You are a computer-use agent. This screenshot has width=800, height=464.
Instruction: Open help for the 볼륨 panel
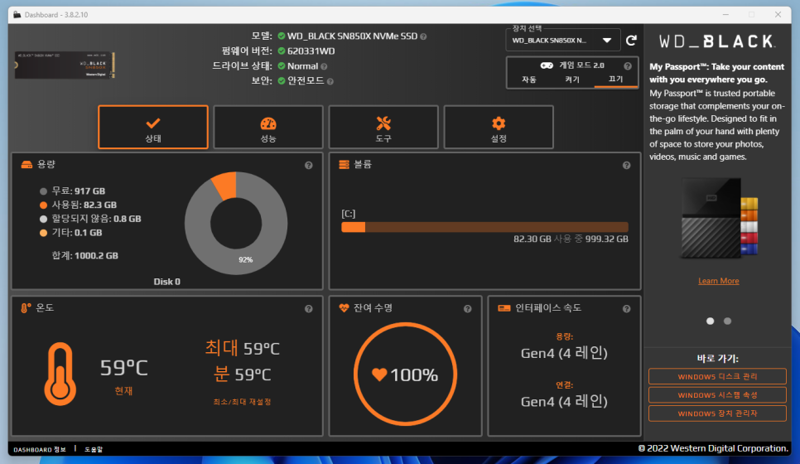tap(627, 165)
